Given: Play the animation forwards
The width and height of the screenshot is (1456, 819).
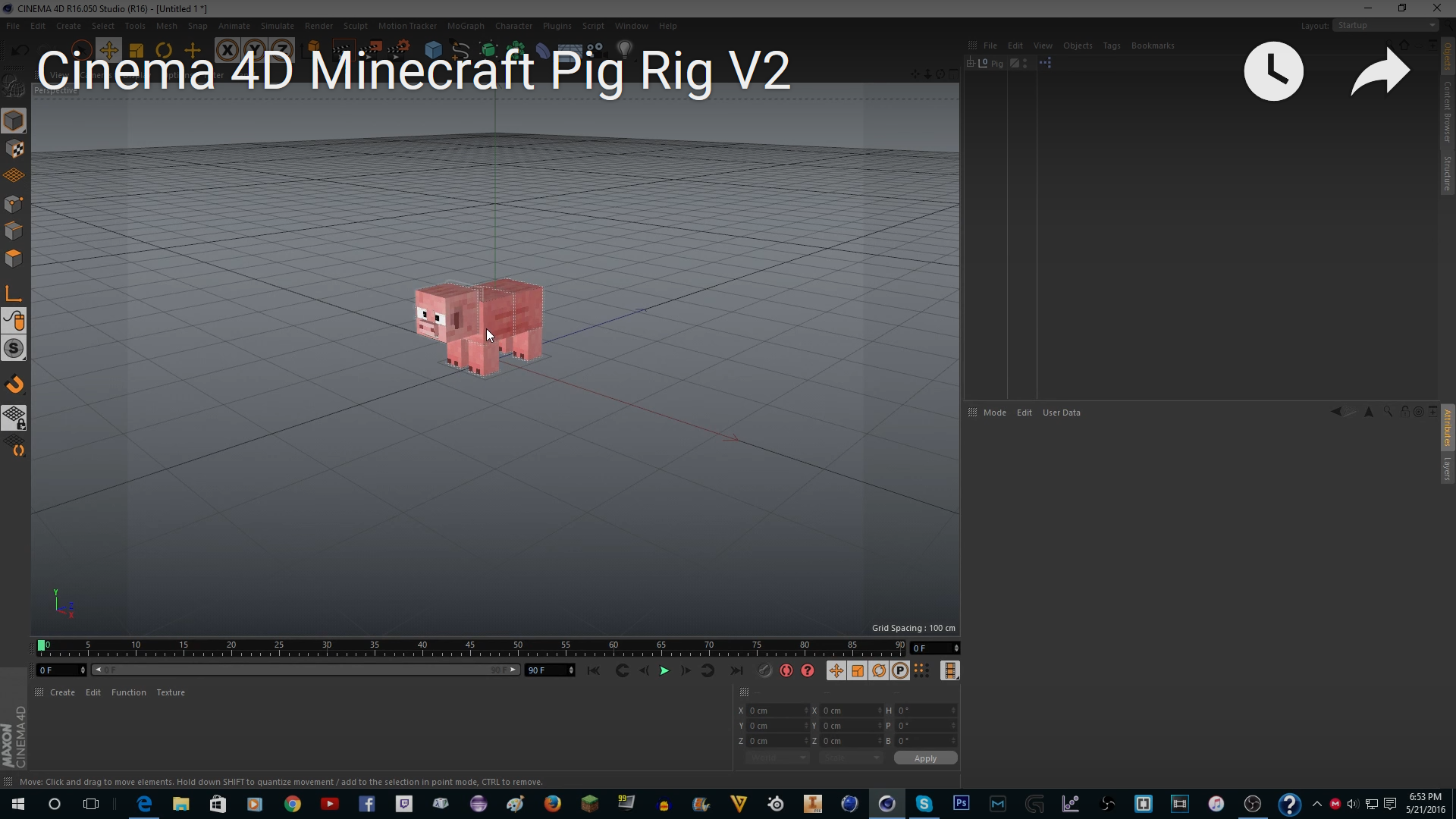Looking at the screenshot, I should pos(664,670).
